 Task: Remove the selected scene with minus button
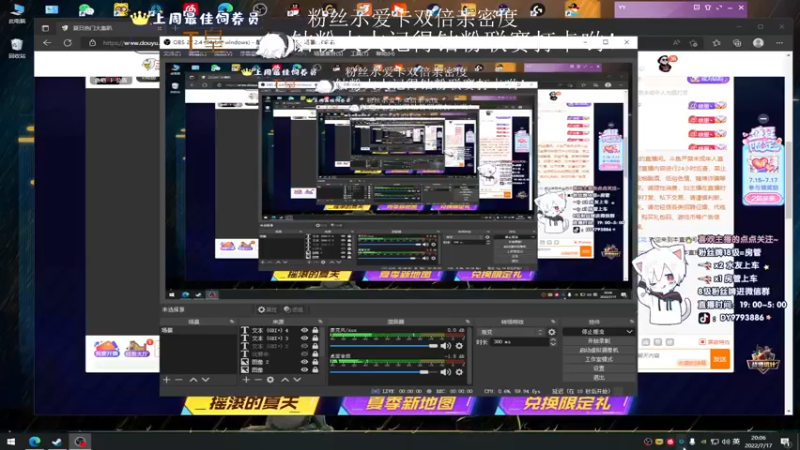[x=179, y=380]
